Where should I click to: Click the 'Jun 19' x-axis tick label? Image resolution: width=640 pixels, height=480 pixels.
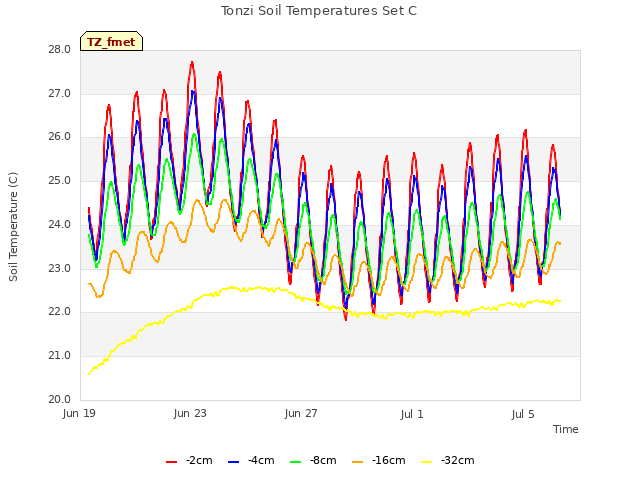click(x=79, y=413)
